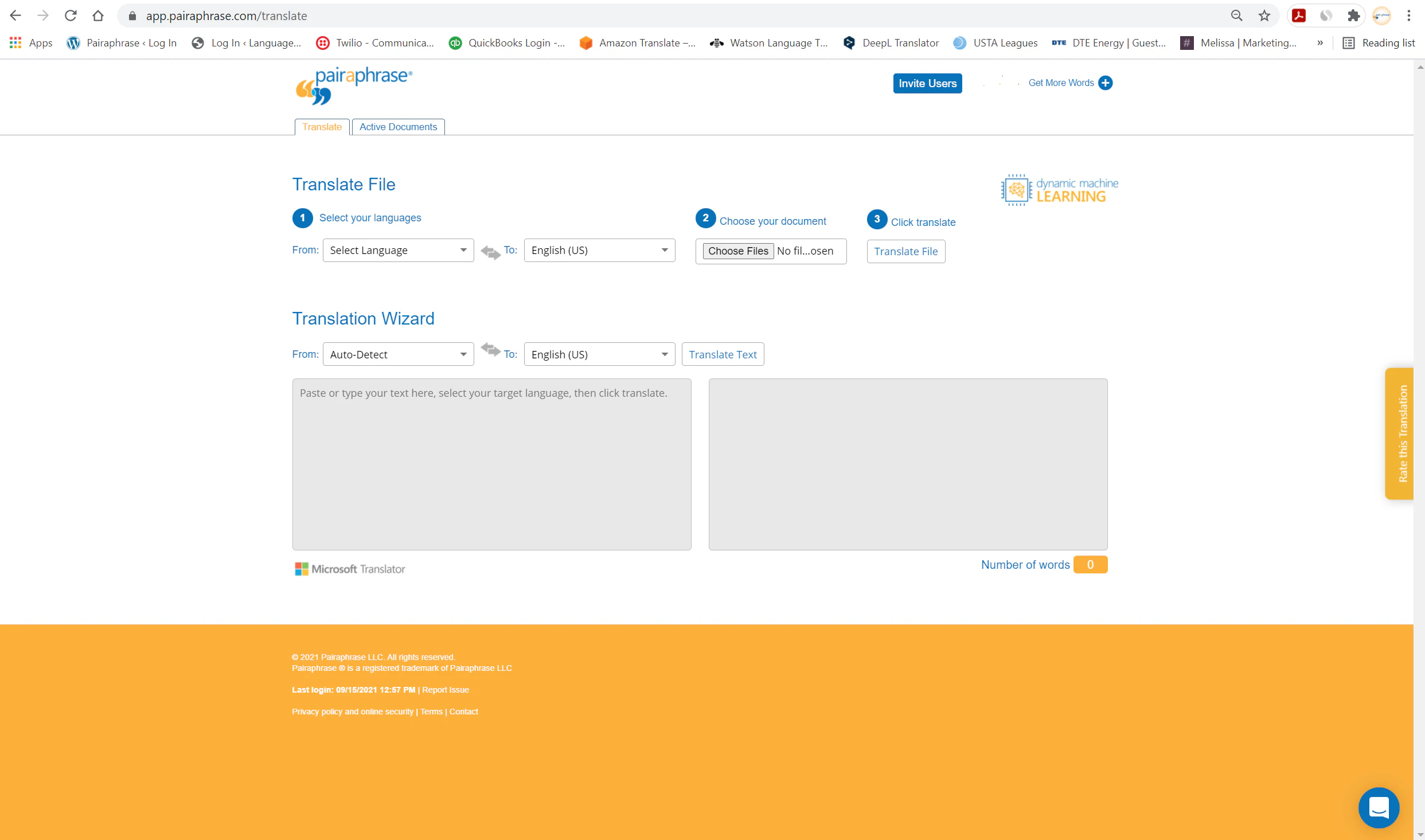
Task: Open the Privacy policy and online security link
Action: pos(353,712)
